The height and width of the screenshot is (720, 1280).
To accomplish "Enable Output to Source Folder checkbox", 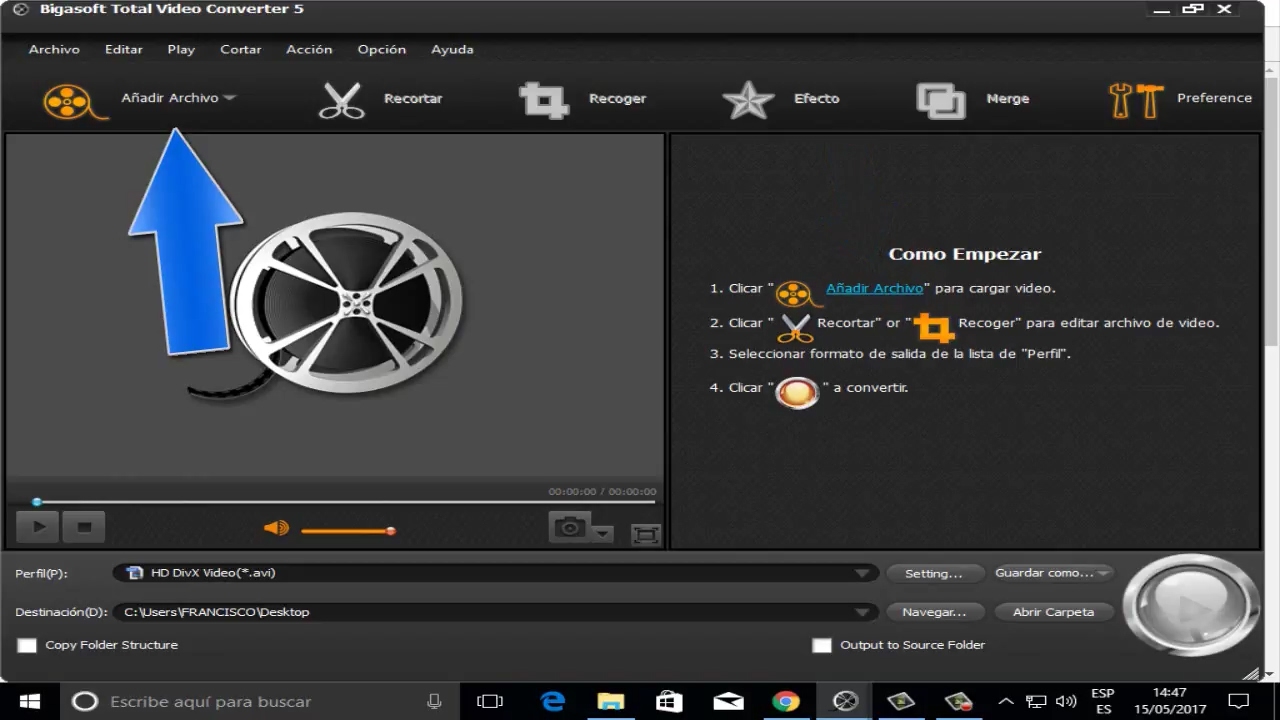I will point(822,646).
